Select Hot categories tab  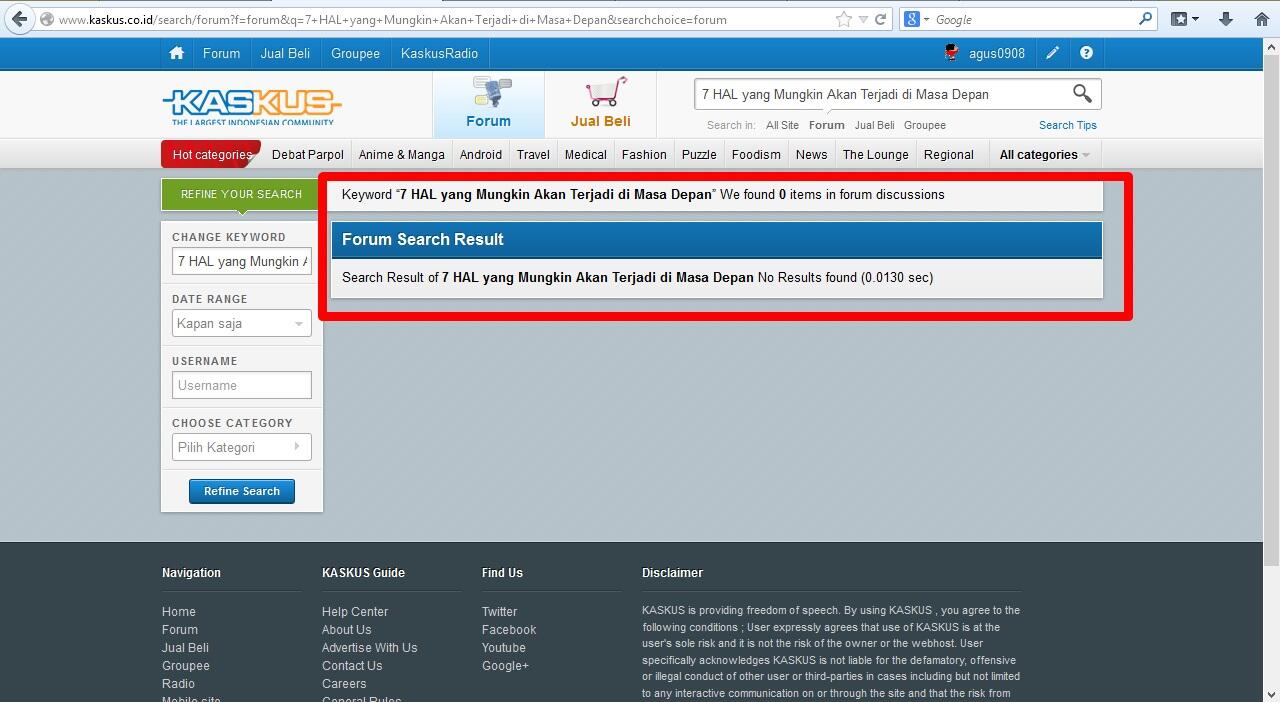(211, 154)
